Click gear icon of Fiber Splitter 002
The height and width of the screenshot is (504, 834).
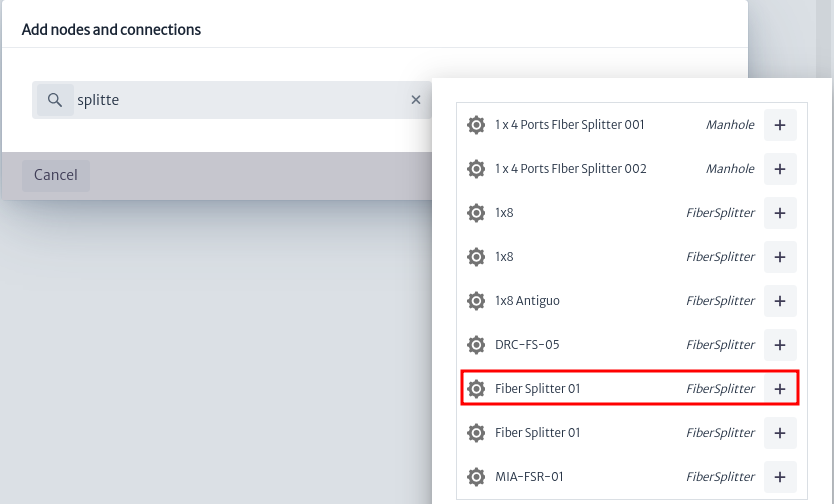click(x=476, y=169)
